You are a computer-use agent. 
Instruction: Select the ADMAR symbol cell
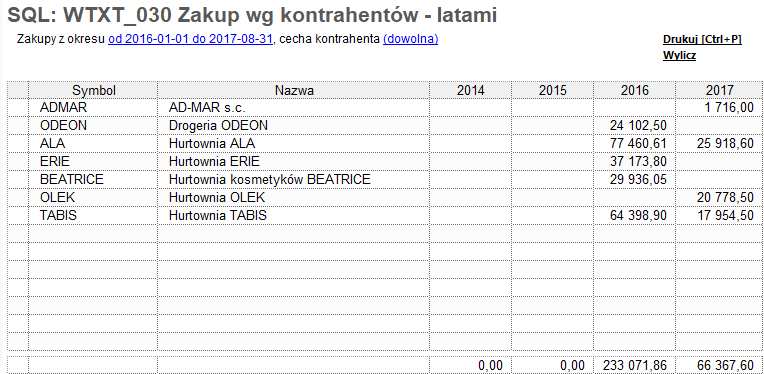pyautogui.click(x=93, y=108)
